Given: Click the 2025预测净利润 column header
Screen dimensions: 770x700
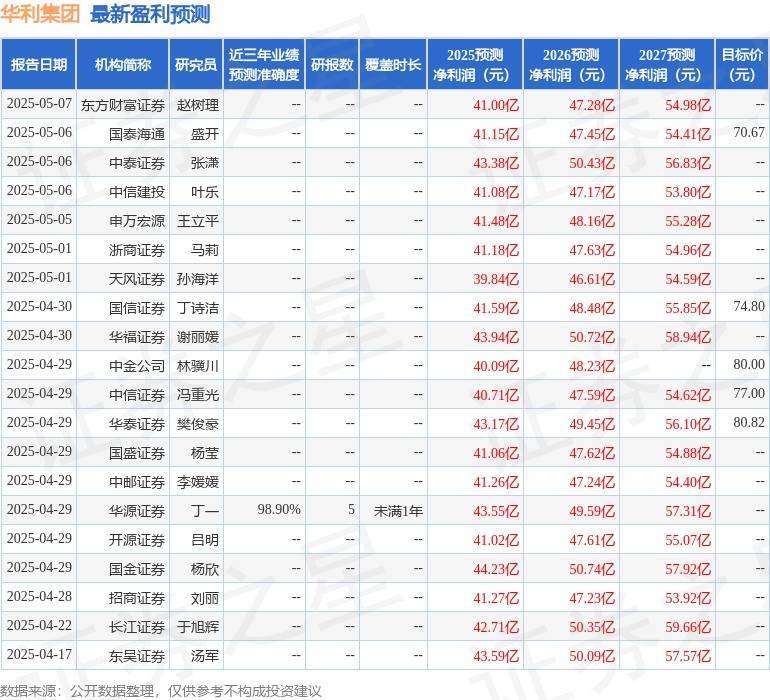Looking at the screenshot, I should 475,64.
